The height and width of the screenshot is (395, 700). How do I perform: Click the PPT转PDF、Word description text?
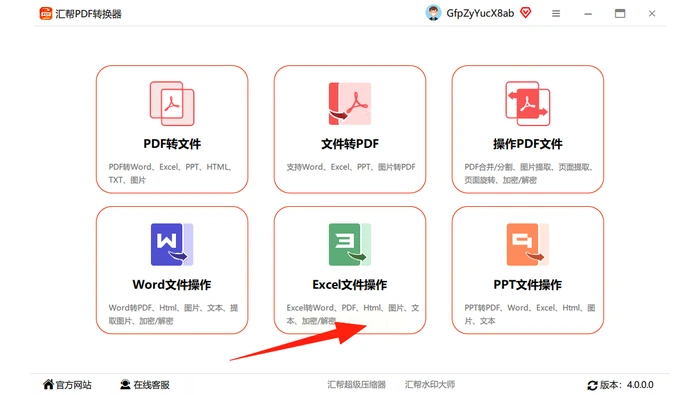click(530, 314)
